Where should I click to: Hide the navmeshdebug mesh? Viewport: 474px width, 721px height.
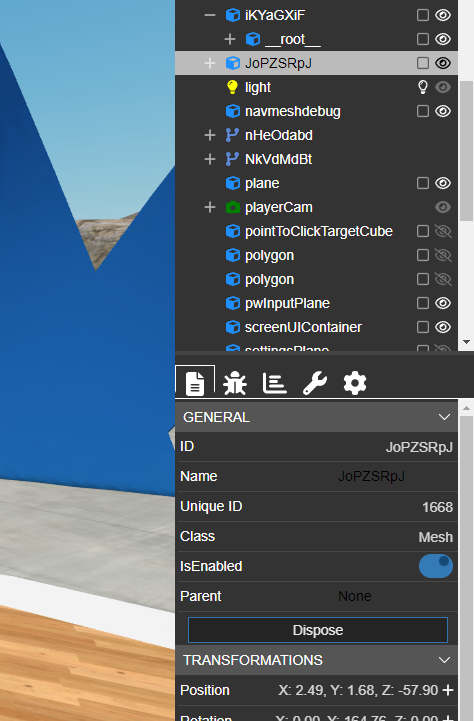(x=443, y=111)
